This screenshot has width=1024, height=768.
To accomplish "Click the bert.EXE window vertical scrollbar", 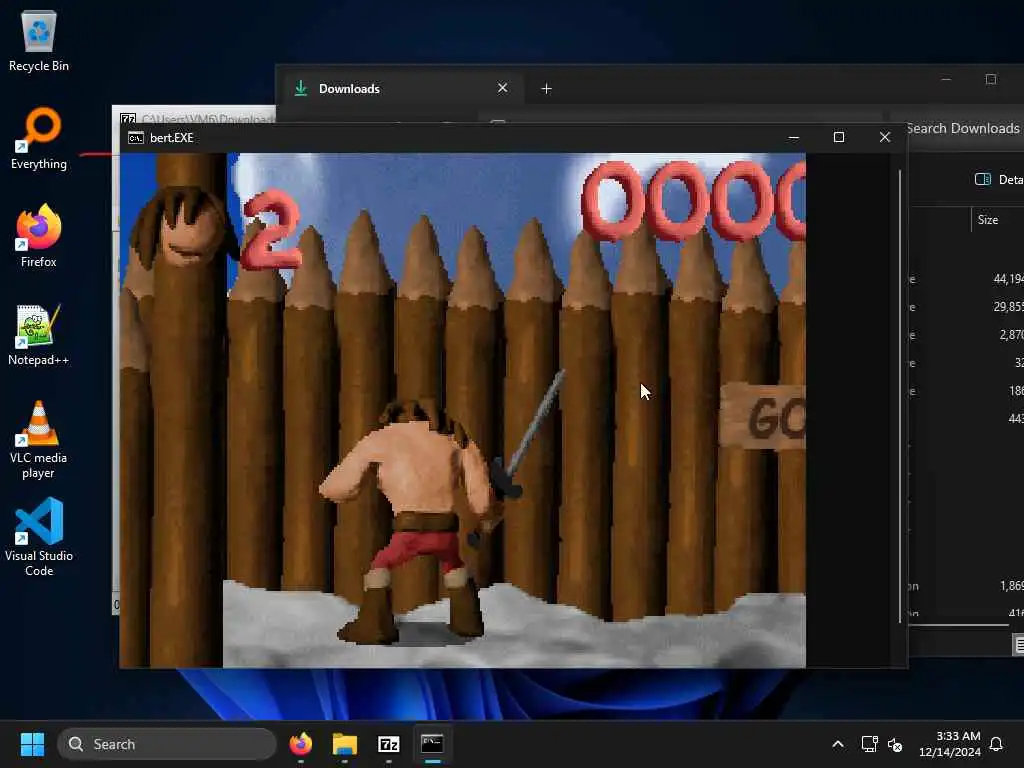I will [x=900, y=396].
